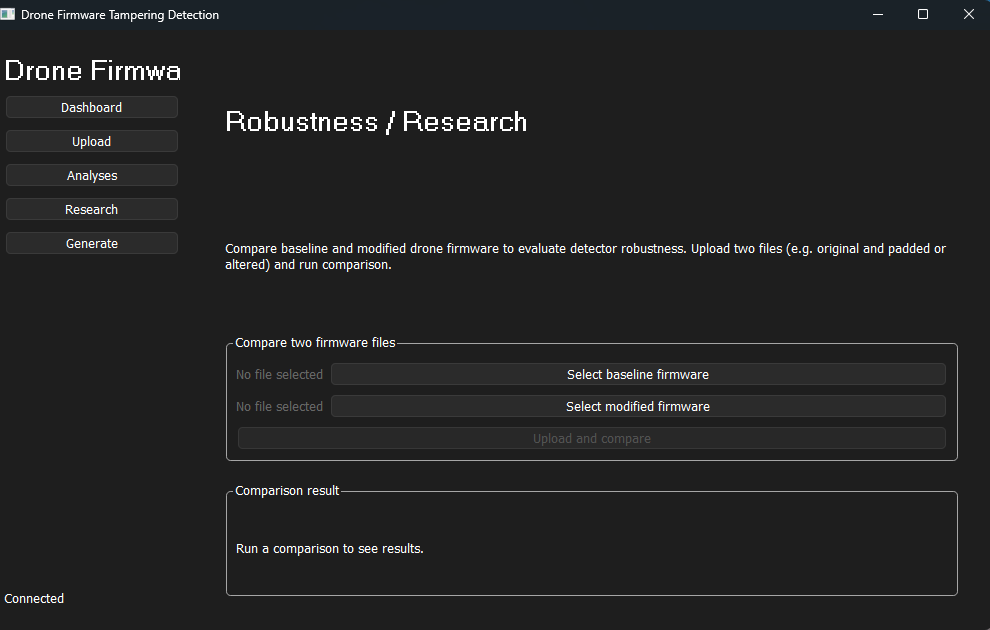Screen dimensions: 990x630
Task: Click the Connected status indicator
Action: click(33, 598)
